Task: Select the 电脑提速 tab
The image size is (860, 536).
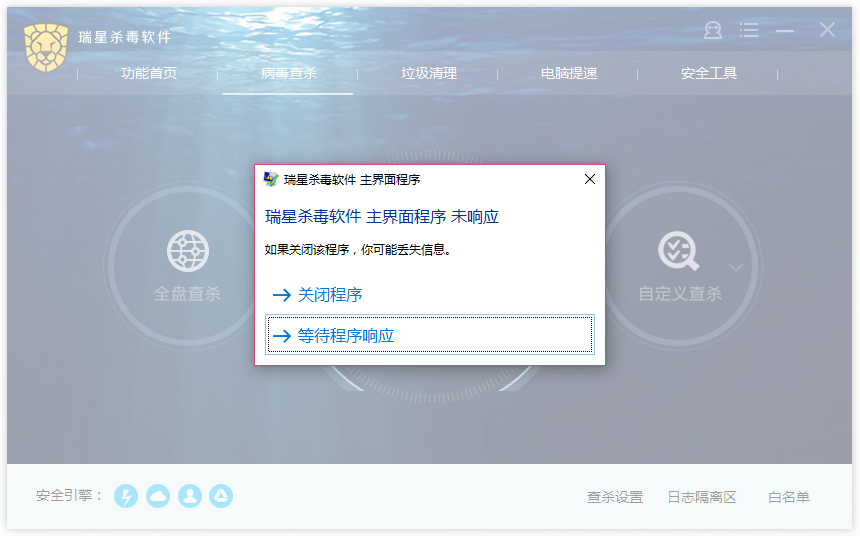Action: 569,73
